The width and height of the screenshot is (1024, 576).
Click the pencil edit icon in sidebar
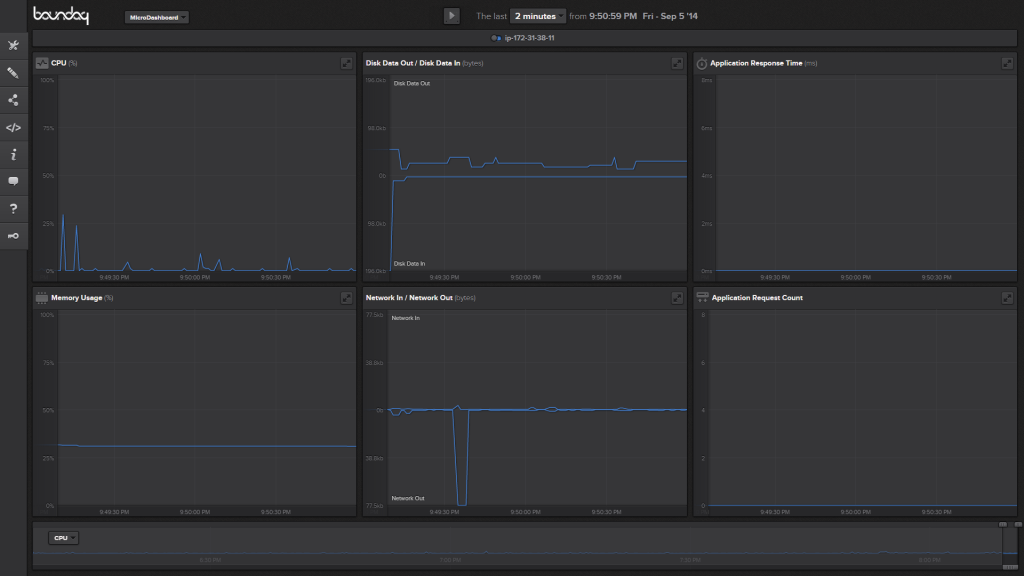(x=13, y=73)
